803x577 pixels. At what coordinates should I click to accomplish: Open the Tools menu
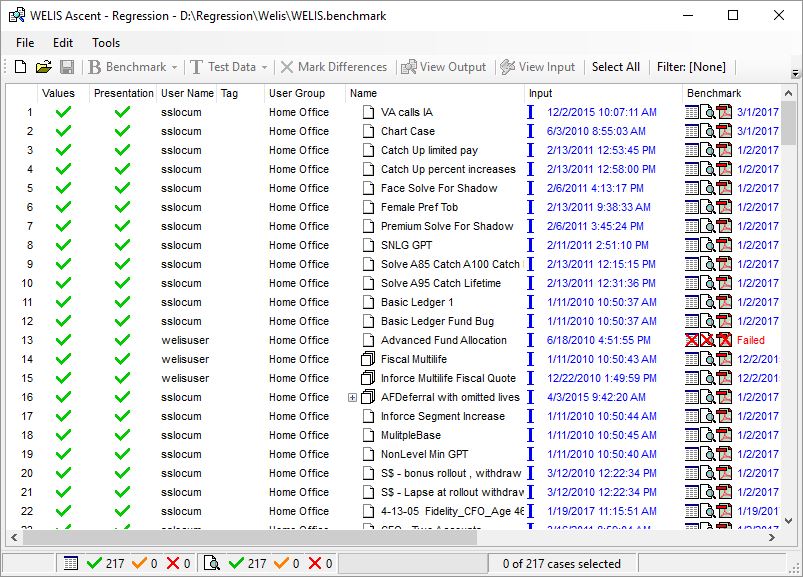[106, 43]
